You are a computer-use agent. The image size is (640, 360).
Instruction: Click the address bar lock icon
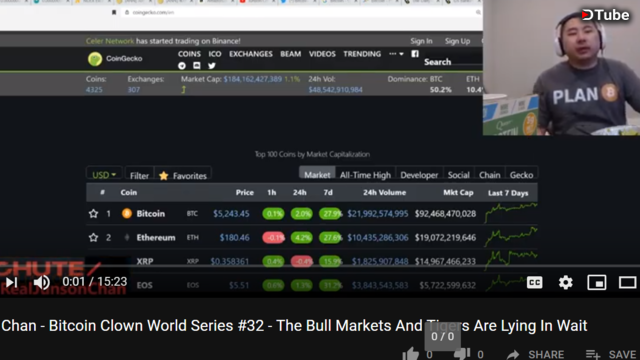pos(127,13)
